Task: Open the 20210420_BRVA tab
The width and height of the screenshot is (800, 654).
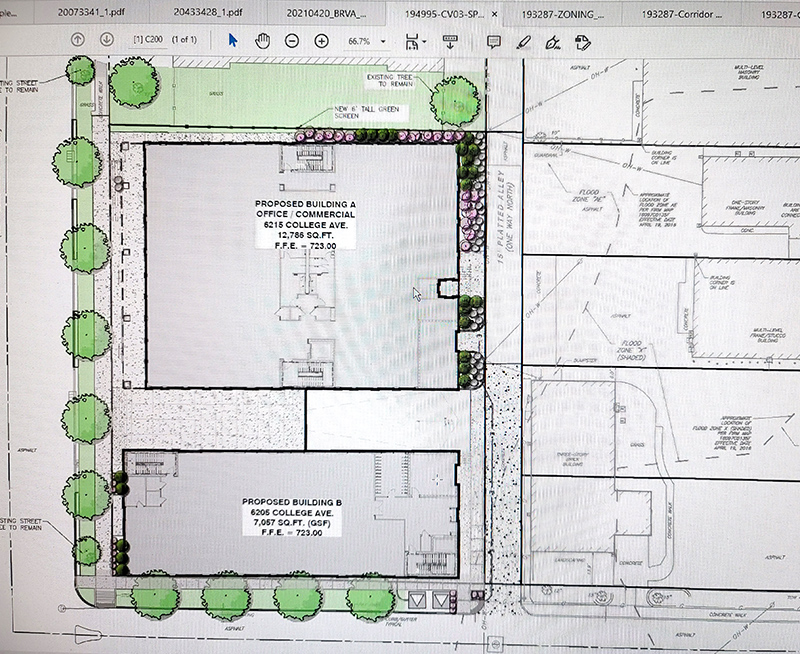Action: [327, 14]
